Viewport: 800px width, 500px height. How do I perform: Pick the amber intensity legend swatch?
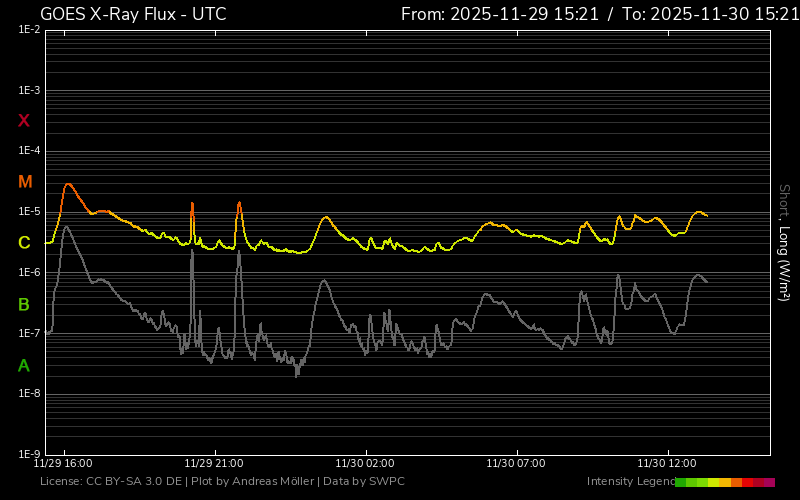click(725, 482)
